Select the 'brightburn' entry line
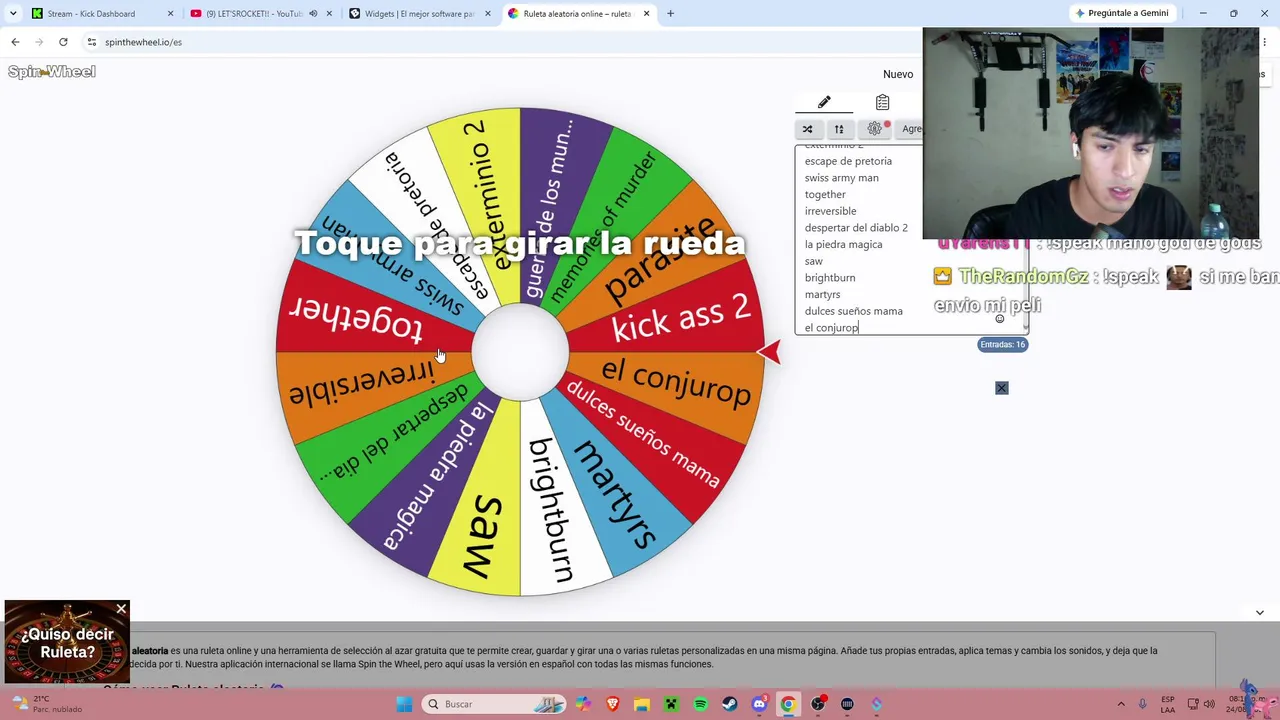This screenshot has height=720, width=1280. [830, 278]
